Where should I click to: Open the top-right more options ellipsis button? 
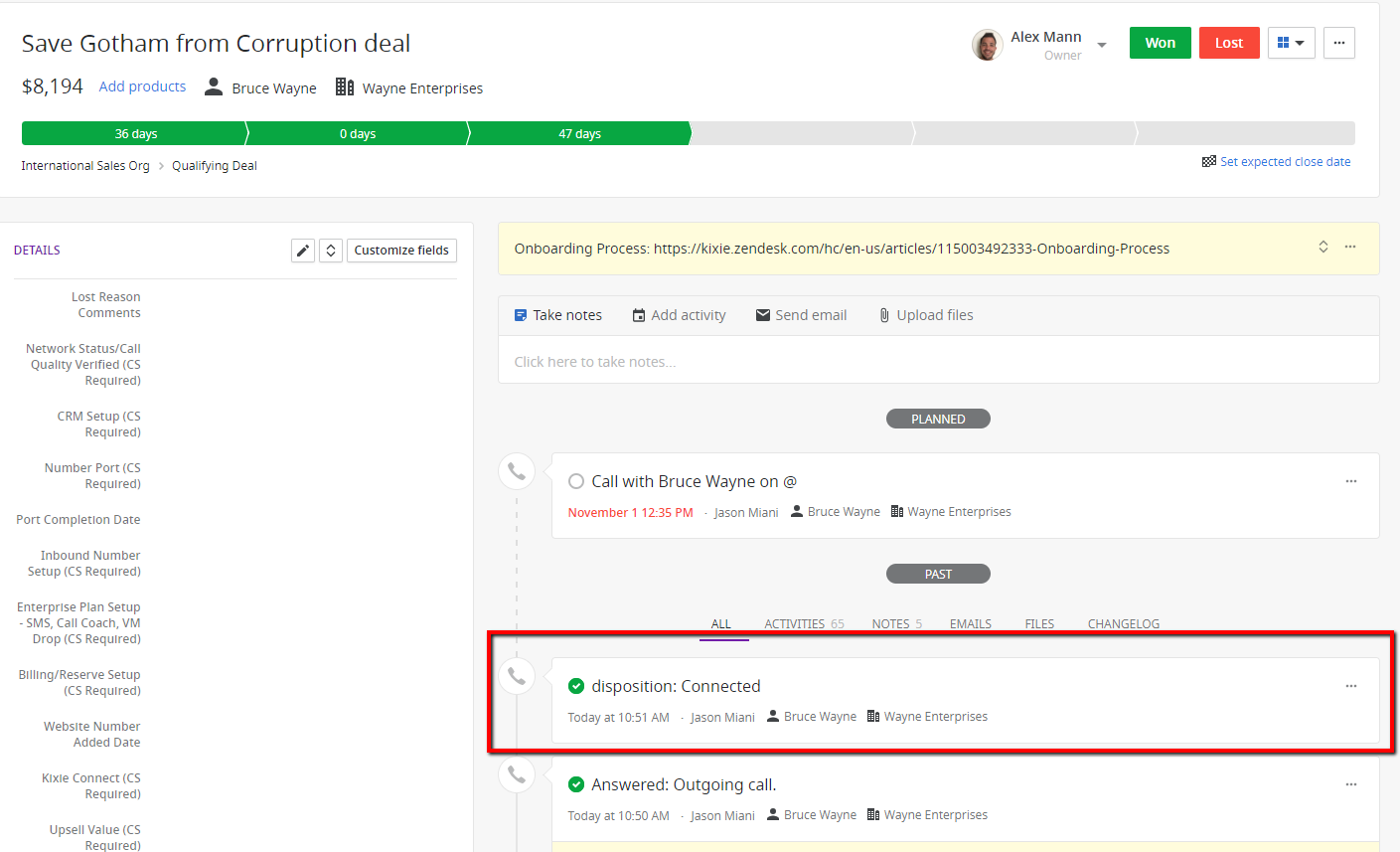pos(1338,43)
